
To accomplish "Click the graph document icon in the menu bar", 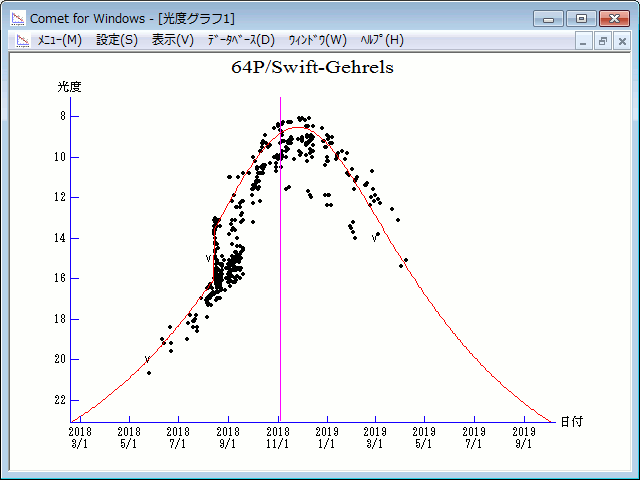I will pyautogui.click(x=21, y=40).
